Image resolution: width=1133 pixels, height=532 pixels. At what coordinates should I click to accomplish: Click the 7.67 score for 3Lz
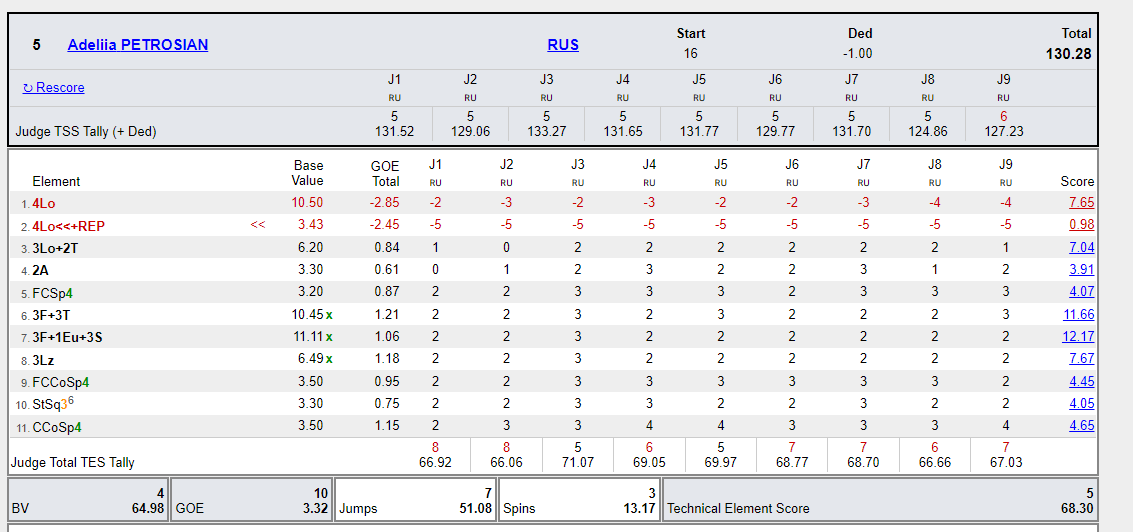pyautogui.click(x=1081, y=358)
